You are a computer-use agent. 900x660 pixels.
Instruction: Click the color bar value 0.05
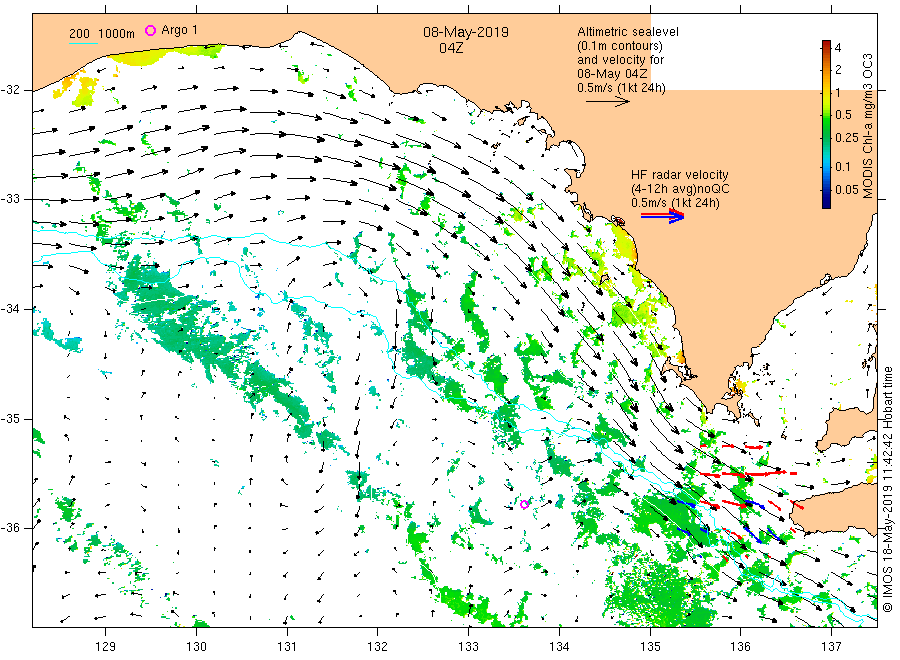(x=846, y=190)
